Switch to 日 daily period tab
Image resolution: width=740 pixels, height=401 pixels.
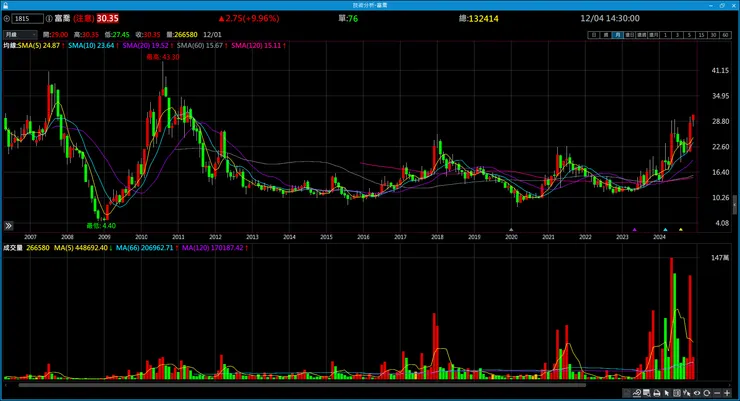click(x=593, y=35)
